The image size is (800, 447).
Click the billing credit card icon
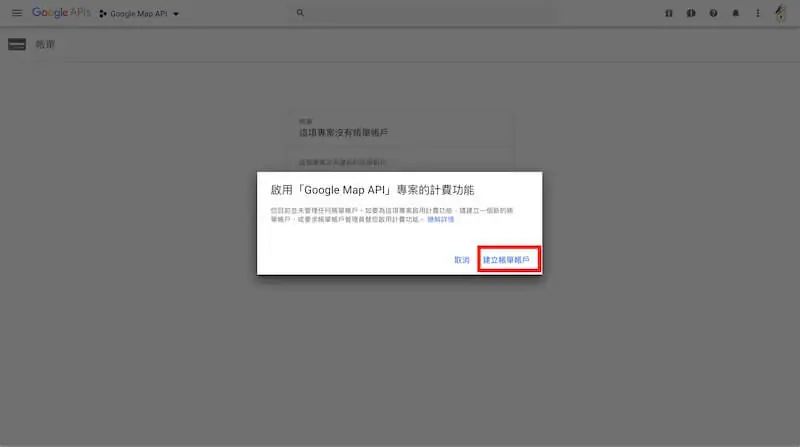click(x=17, y=44)
